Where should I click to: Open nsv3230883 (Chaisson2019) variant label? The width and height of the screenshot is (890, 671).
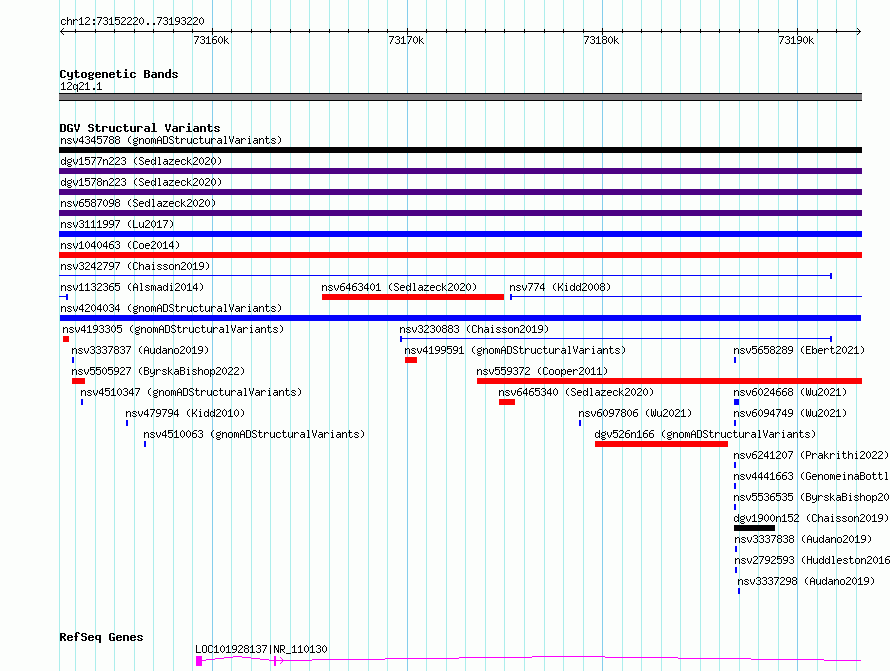[x=474, y=329]
